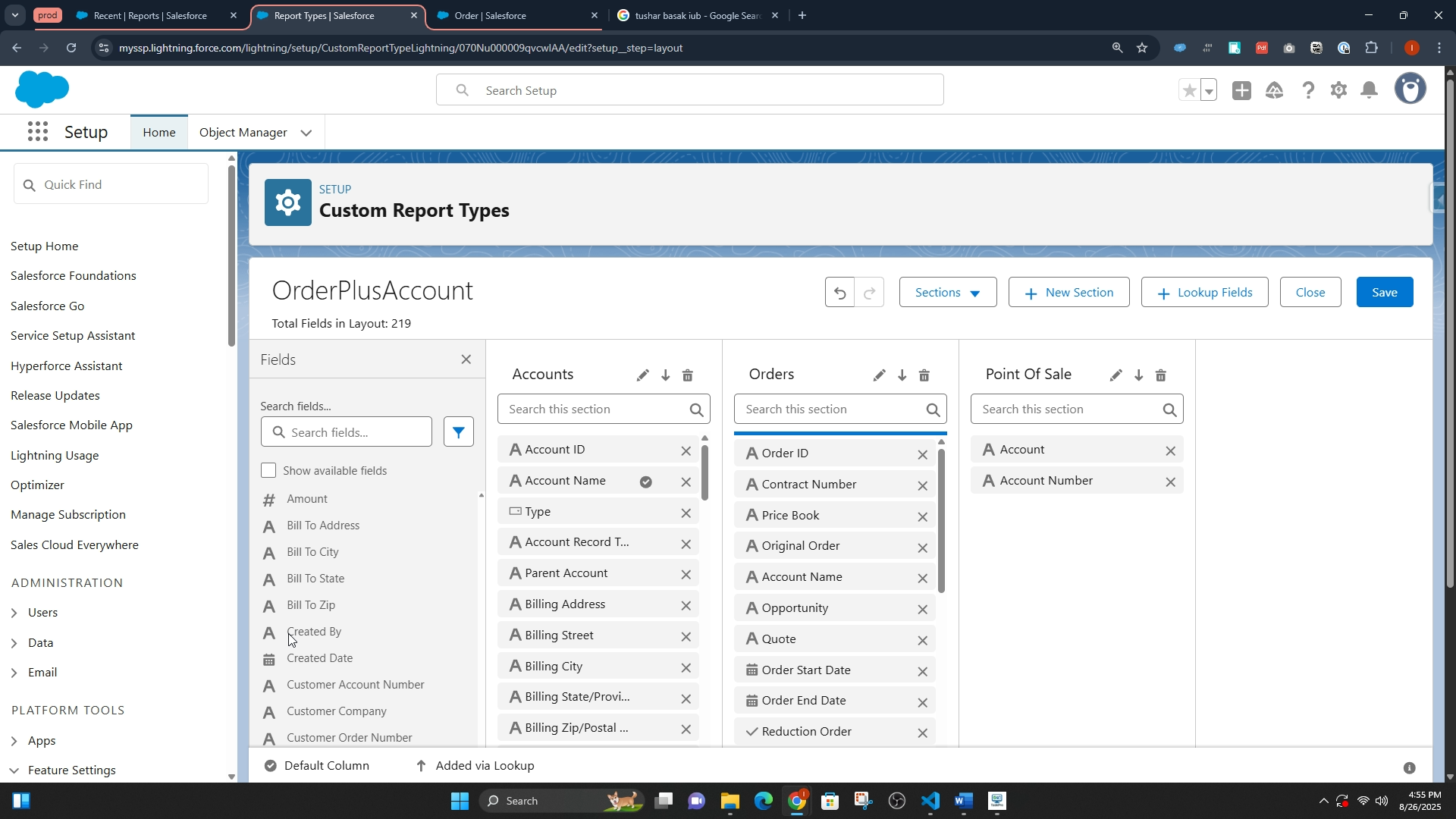Select the Home tab in Setup

[158, 133]
